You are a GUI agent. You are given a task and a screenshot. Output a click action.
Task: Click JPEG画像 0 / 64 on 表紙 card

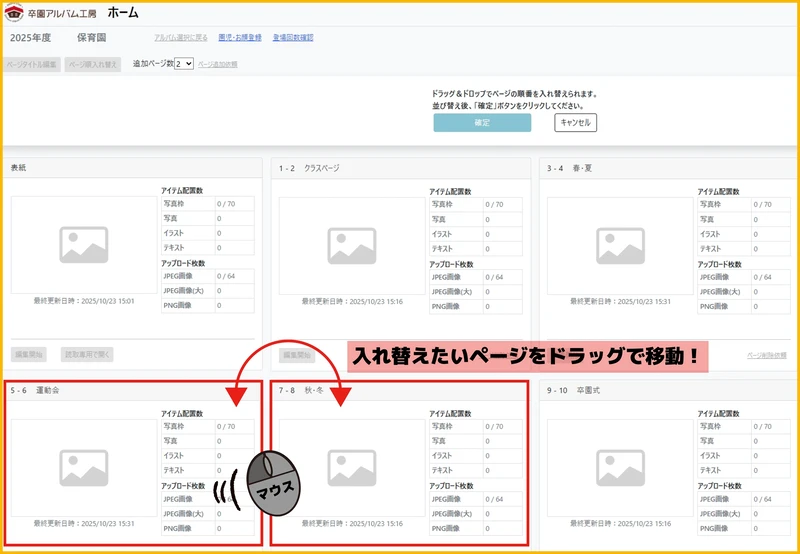click(208, 276)
